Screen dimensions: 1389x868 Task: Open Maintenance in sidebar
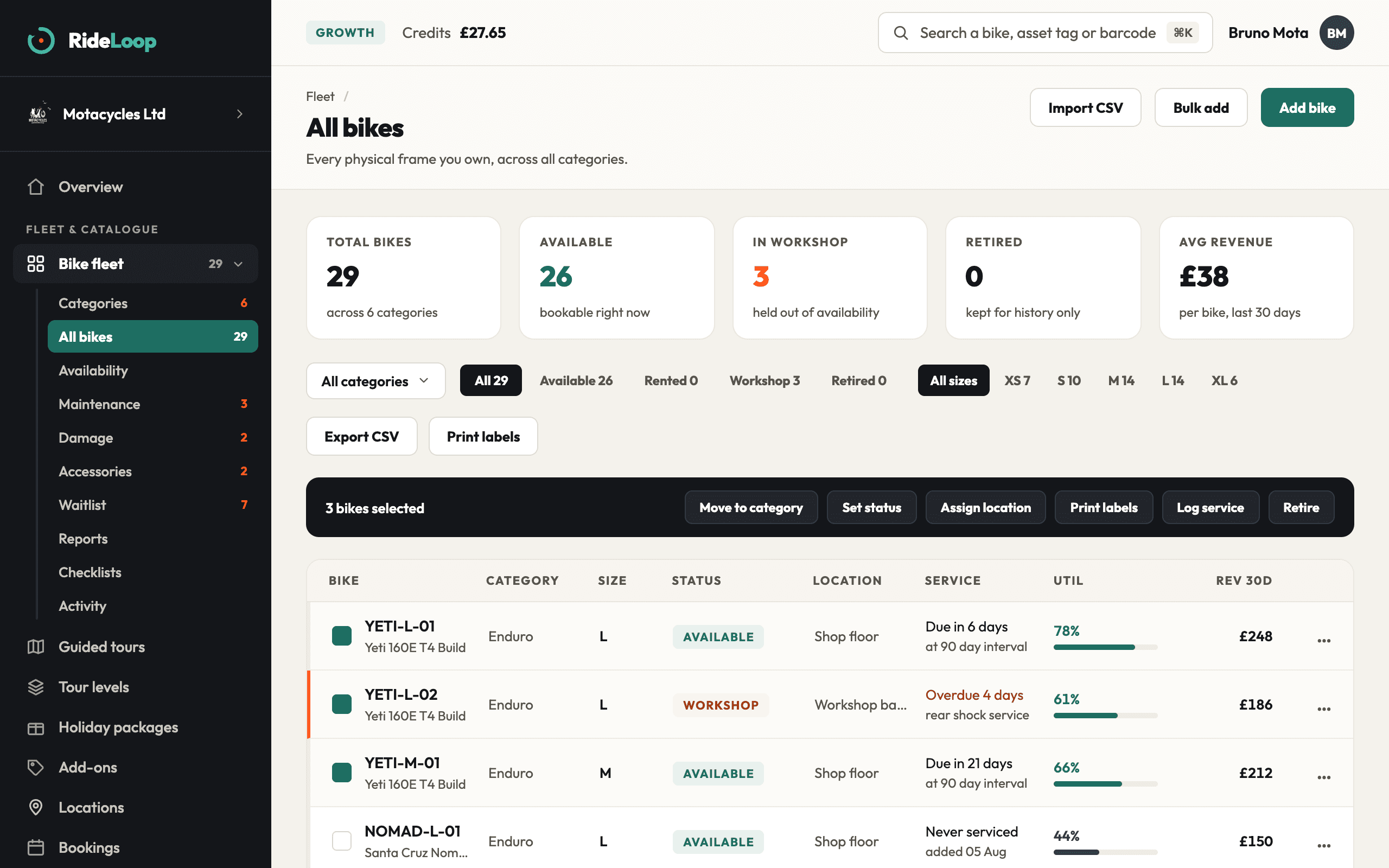tap(152, 404)
